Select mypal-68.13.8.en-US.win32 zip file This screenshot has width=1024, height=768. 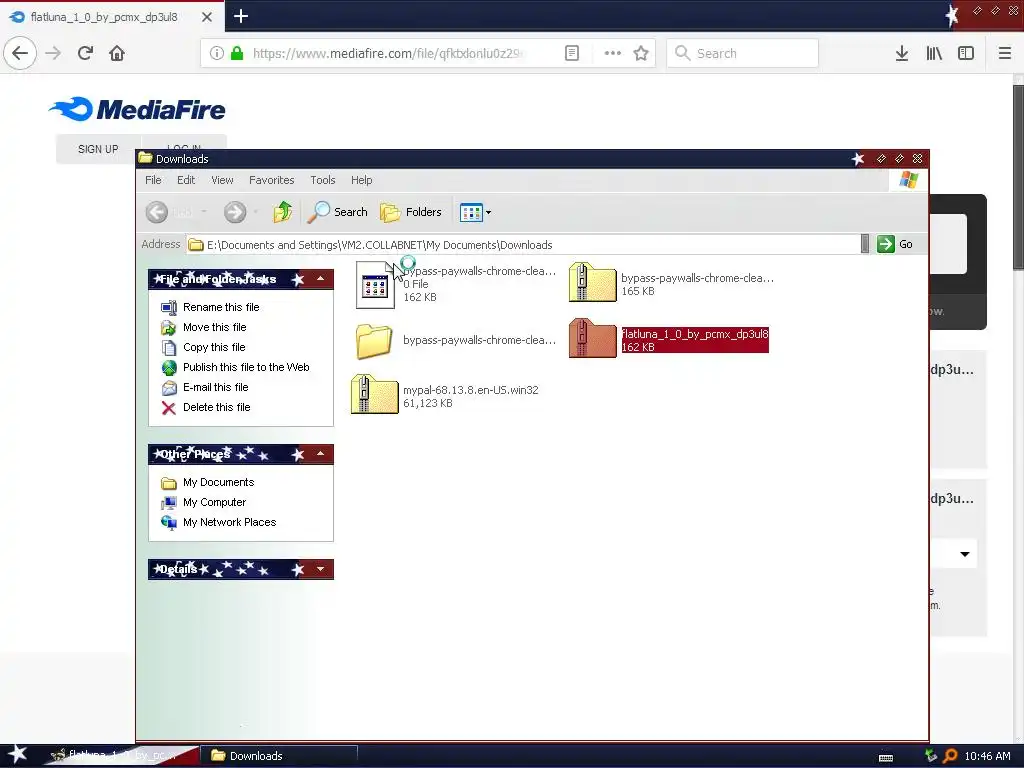[445, 395]
